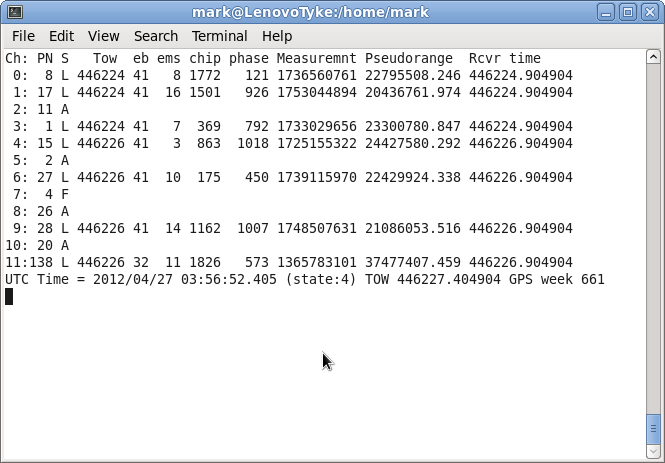665x463 pixels.
Task: Click the Pseudorange column header text
Action: (x=408, y=59)
